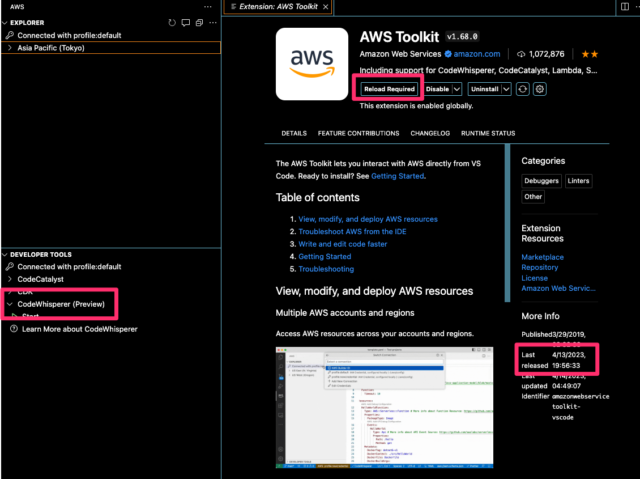The height and width of the screenshot is (479, 640).
Task: Click Amazon Web Services publisher name
Action: [400, 54]
